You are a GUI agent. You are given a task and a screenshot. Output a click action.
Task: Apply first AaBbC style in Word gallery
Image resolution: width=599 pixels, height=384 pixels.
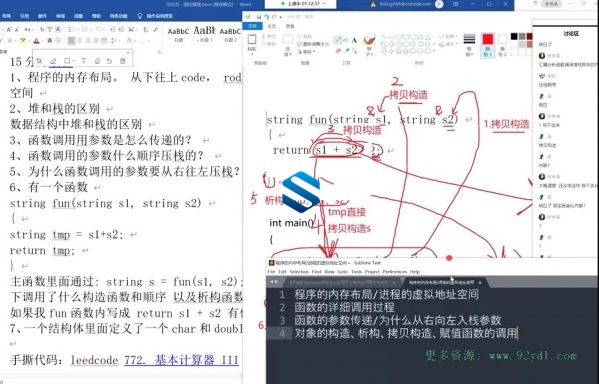[178, 34]
